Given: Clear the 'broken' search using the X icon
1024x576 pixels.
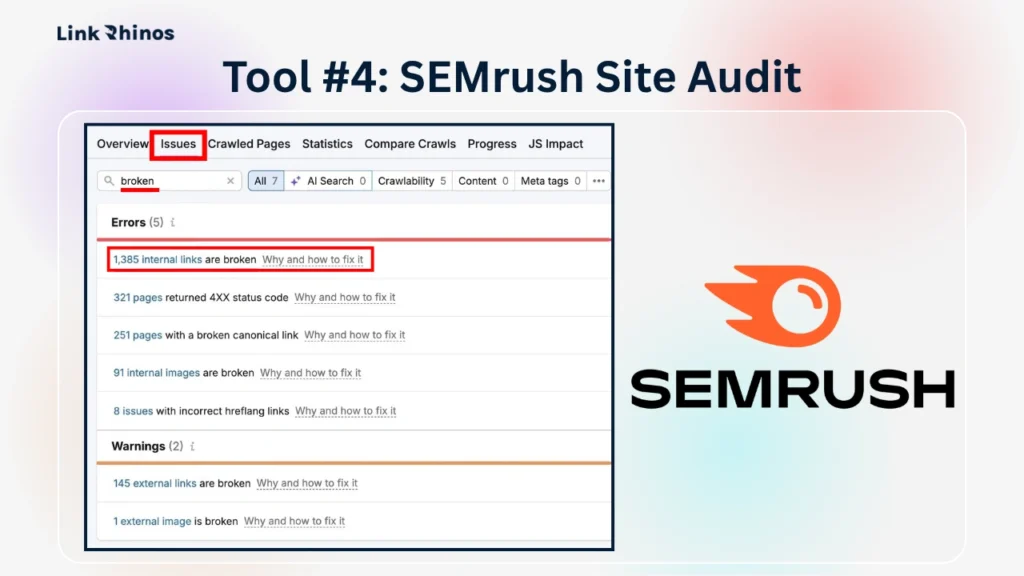Looking at the screenshot, I should [x=230, y=181].
